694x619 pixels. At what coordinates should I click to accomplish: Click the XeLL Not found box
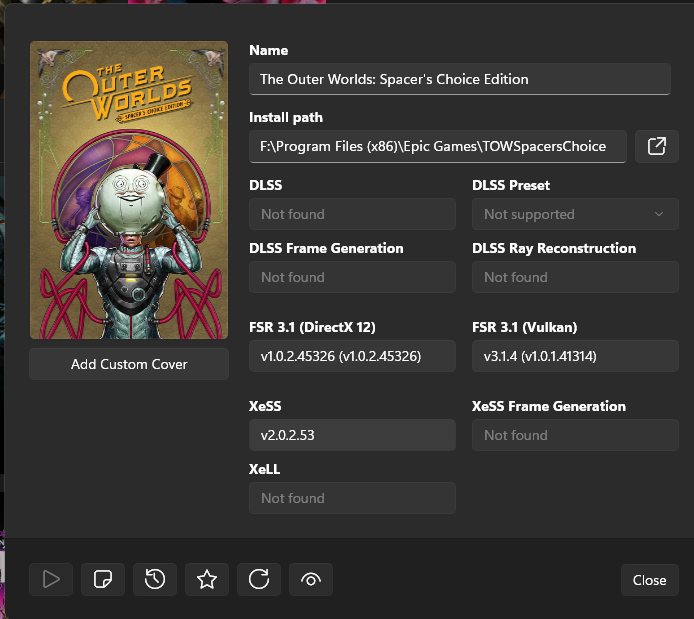pos(352,498)
